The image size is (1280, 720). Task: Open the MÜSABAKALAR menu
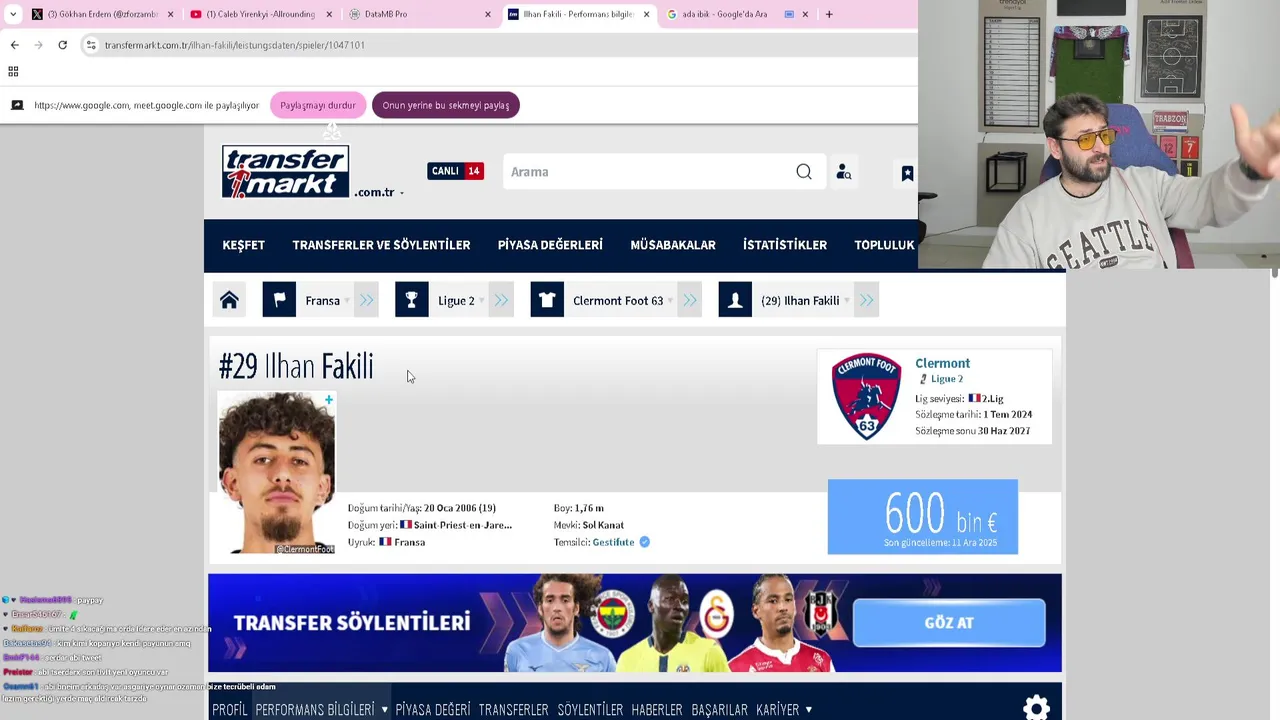pos(673,245)
